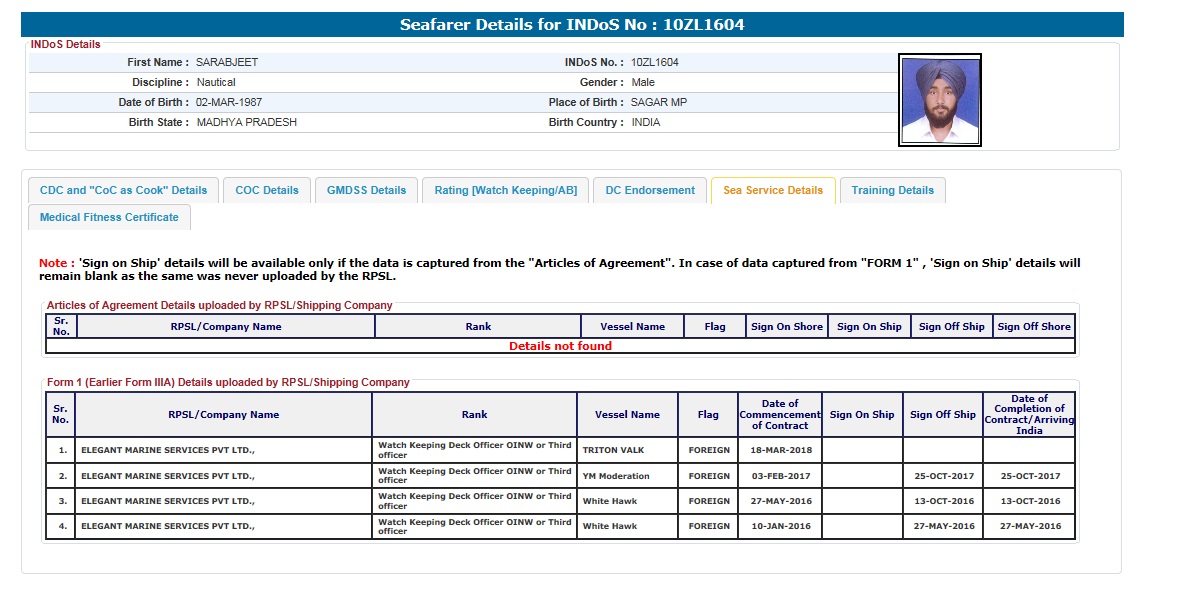The height and width of the screenshot is (596, 1193).
Task: Switch to the COC Details tab
Action: coord(267,190)
